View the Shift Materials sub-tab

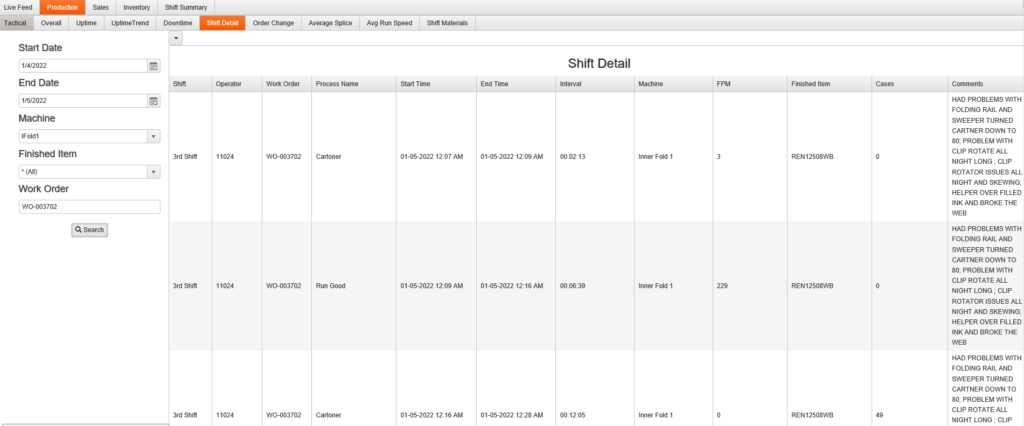(x=447, y=23)
